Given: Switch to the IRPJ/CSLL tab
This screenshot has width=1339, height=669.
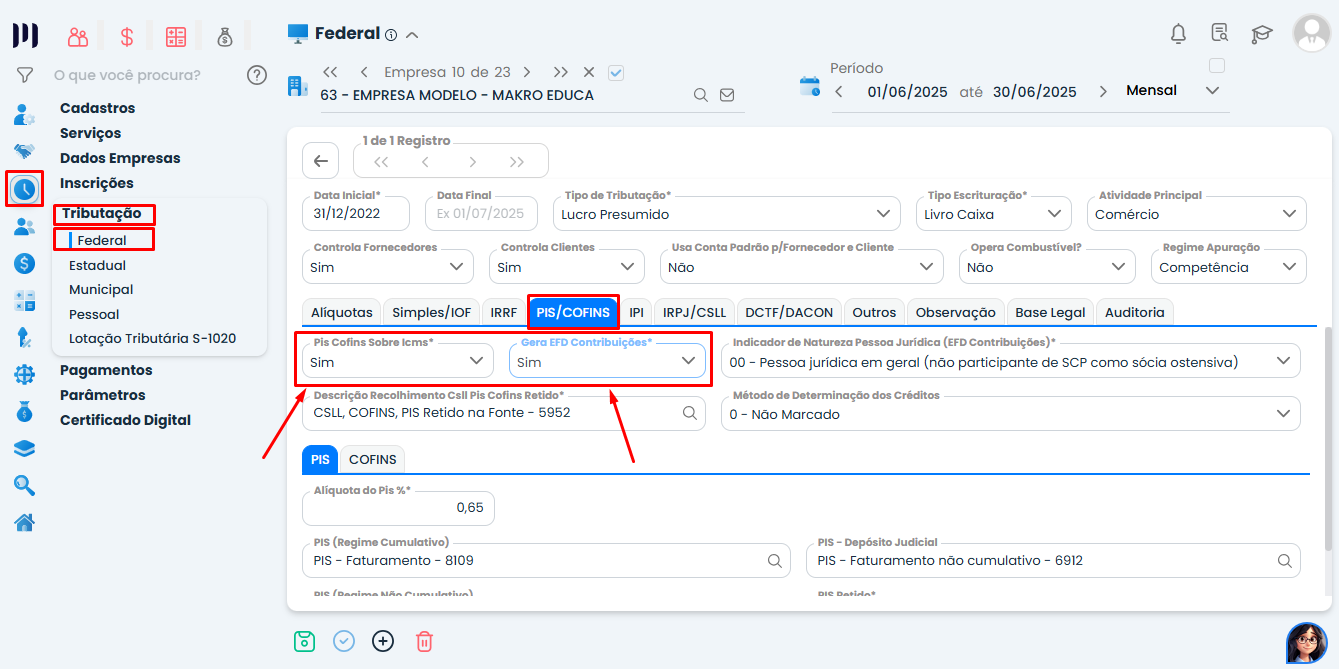Looking at the screenshot, I should [x=694, y=312].
